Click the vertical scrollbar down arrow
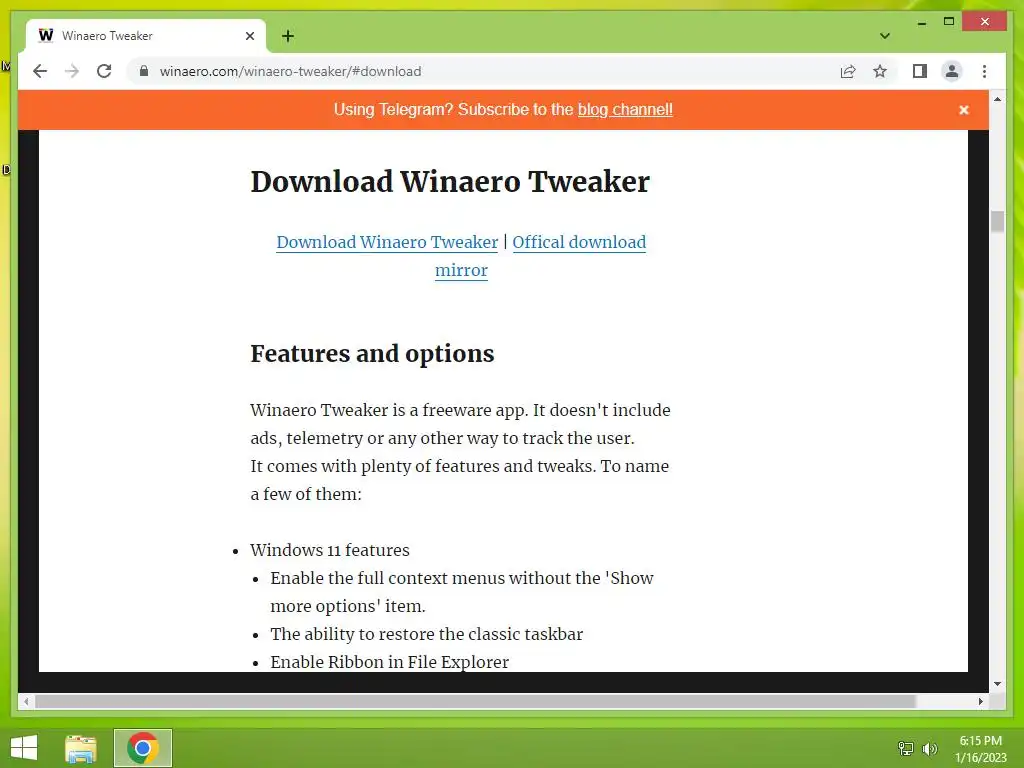 point(997,684)
